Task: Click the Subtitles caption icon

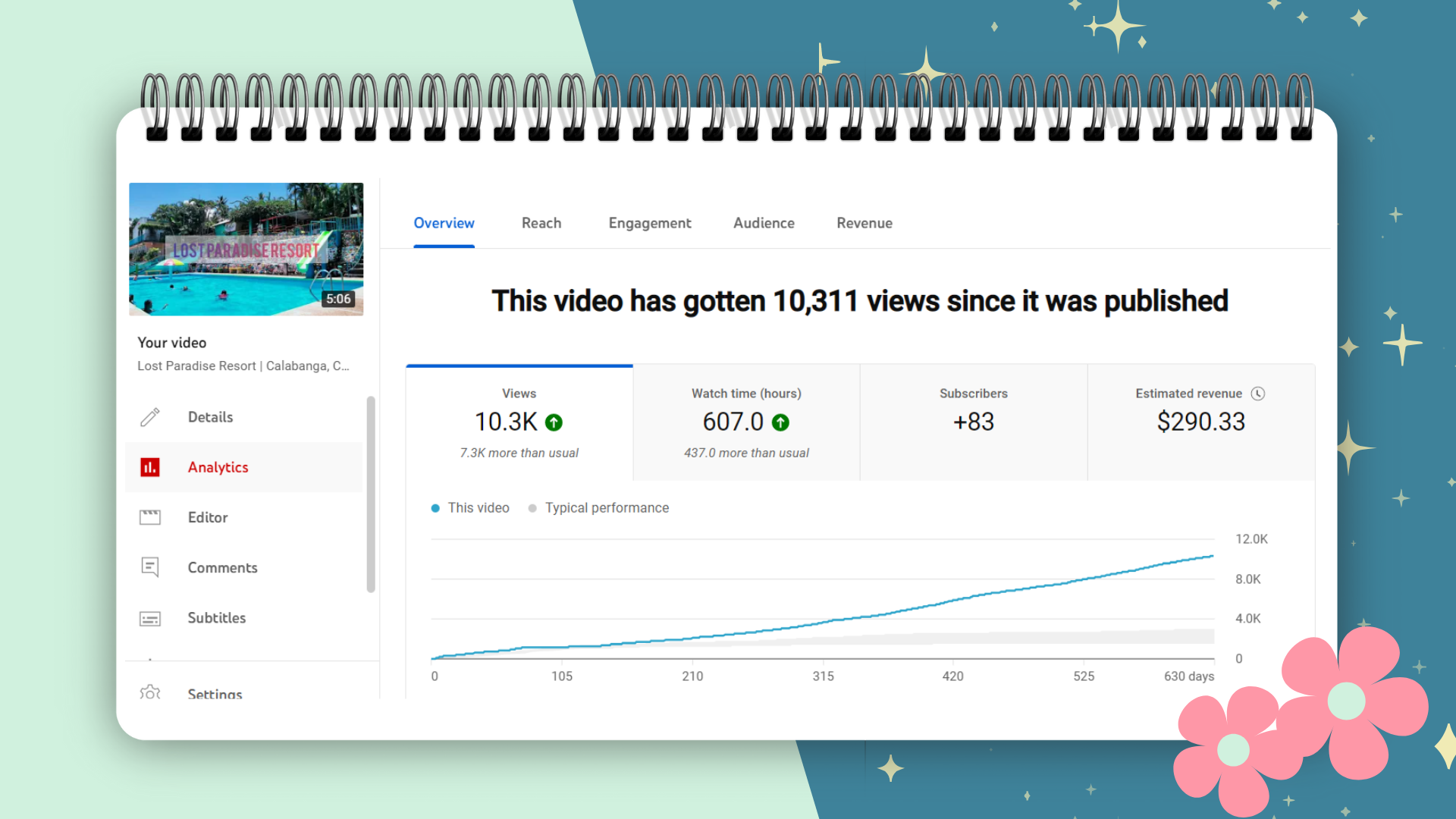Action: pyautogui.click(x=150, y=618)
